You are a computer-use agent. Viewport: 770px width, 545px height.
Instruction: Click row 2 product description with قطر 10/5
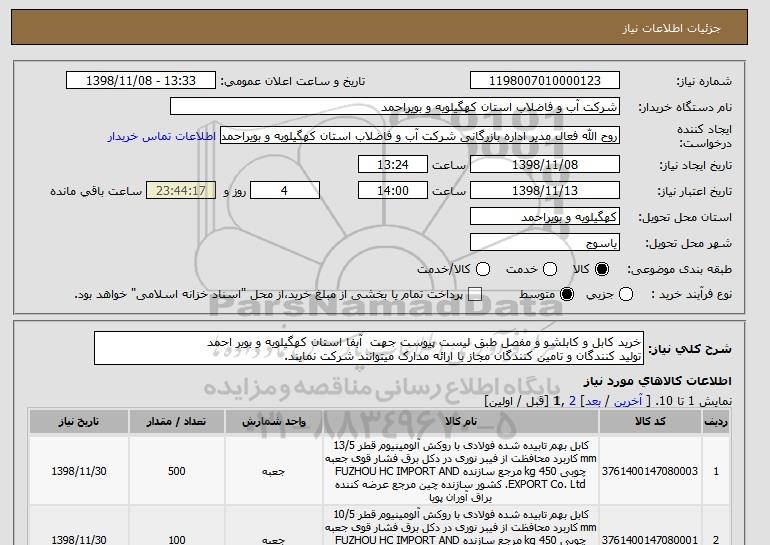(461, 526)
